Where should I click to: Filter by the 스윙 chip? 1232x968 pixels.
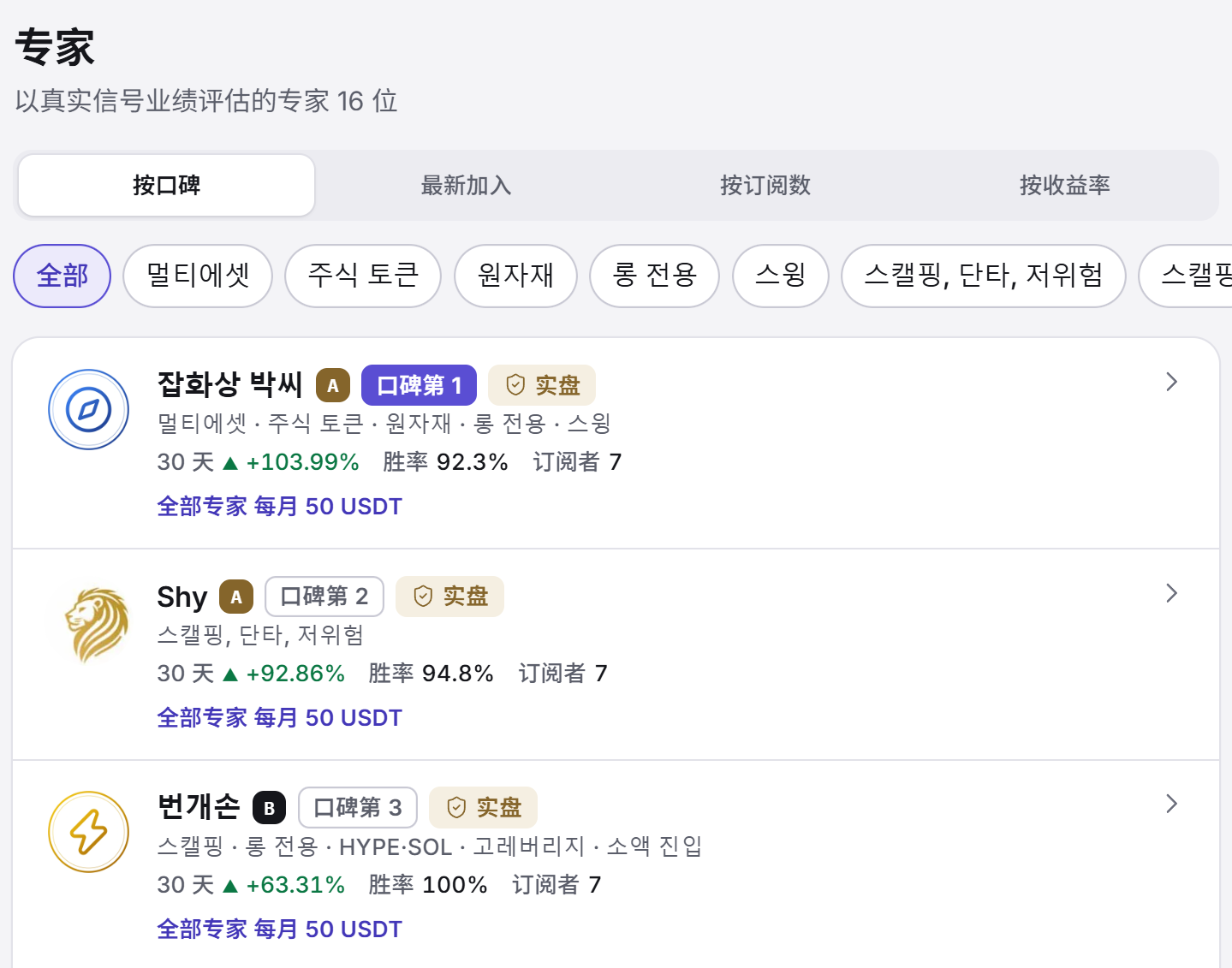781,276
